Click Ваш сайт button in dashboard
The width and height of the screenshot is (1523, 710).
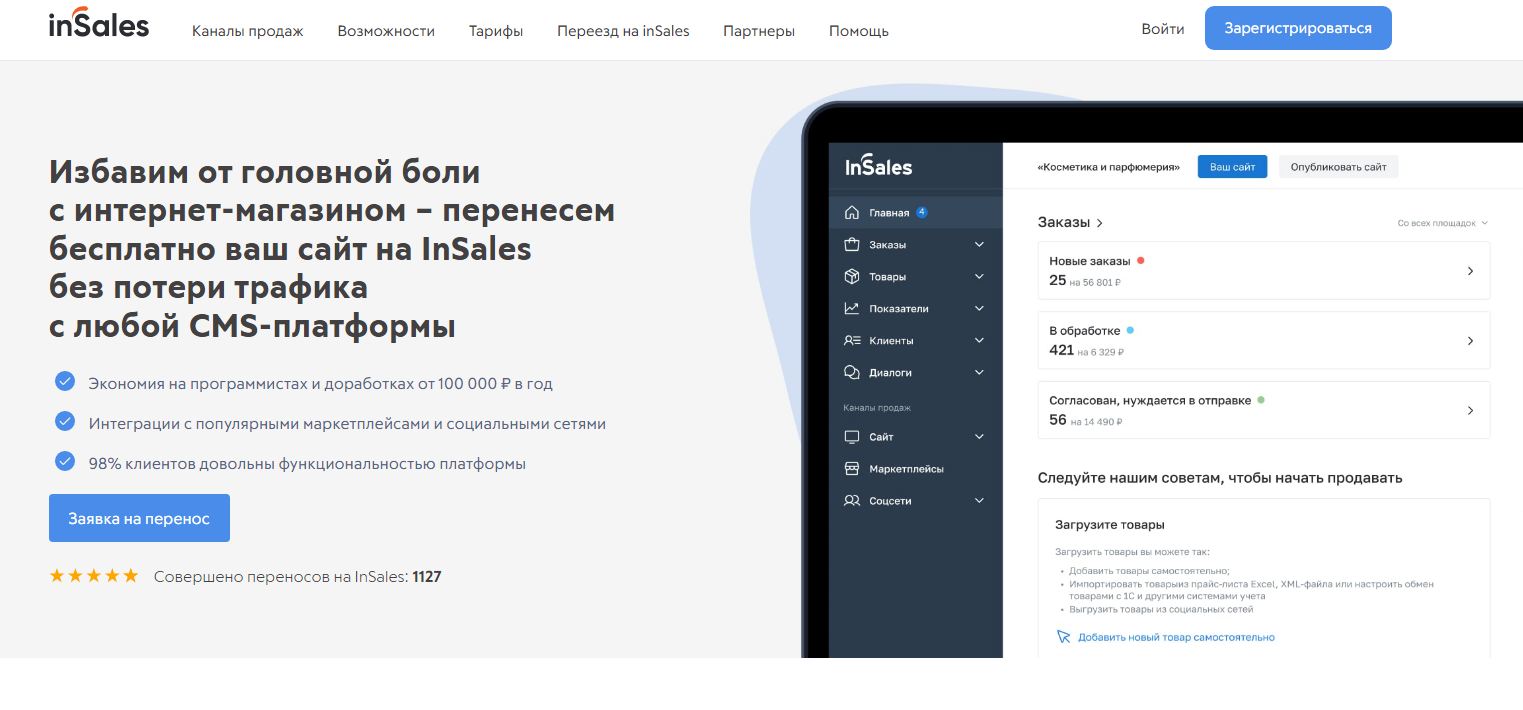click(1232, 167)
